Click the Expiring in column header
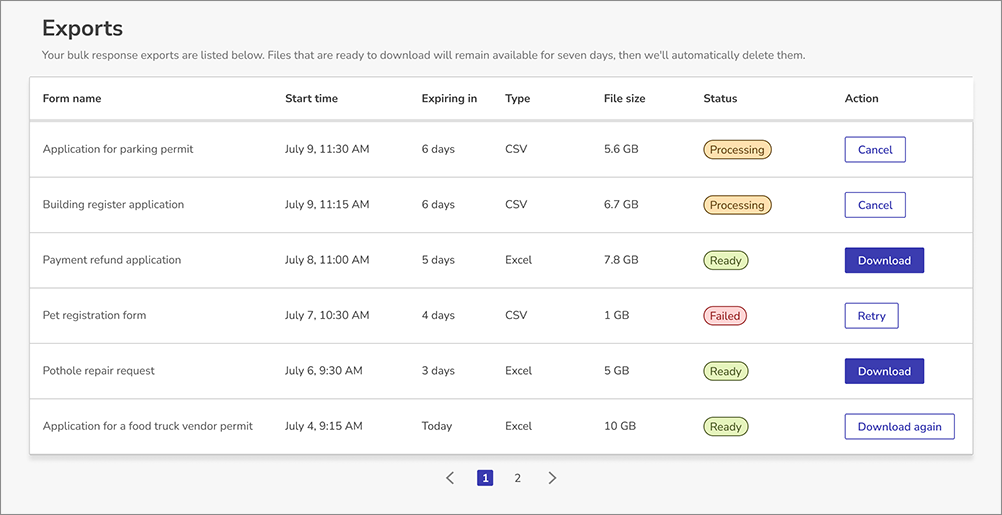 coord(449,99)
